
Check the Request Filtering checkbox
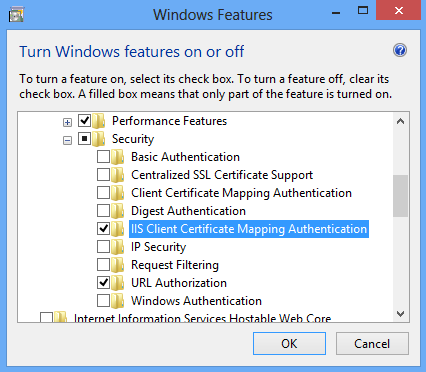[103, 264]
